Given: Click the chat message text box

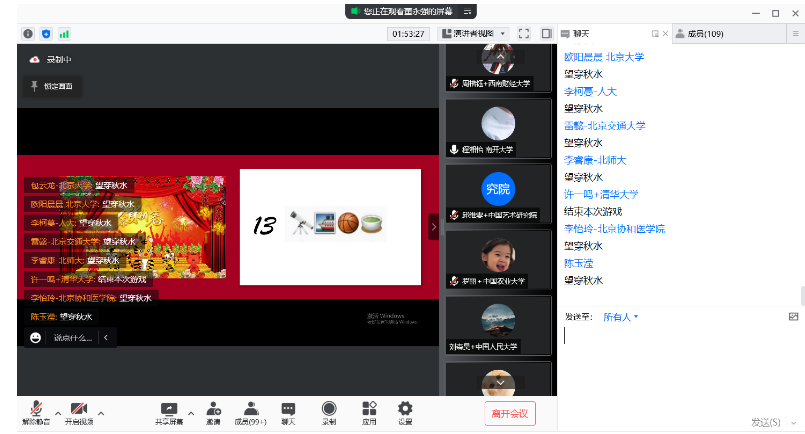Looking at the screenshot, I should (680, 367).
